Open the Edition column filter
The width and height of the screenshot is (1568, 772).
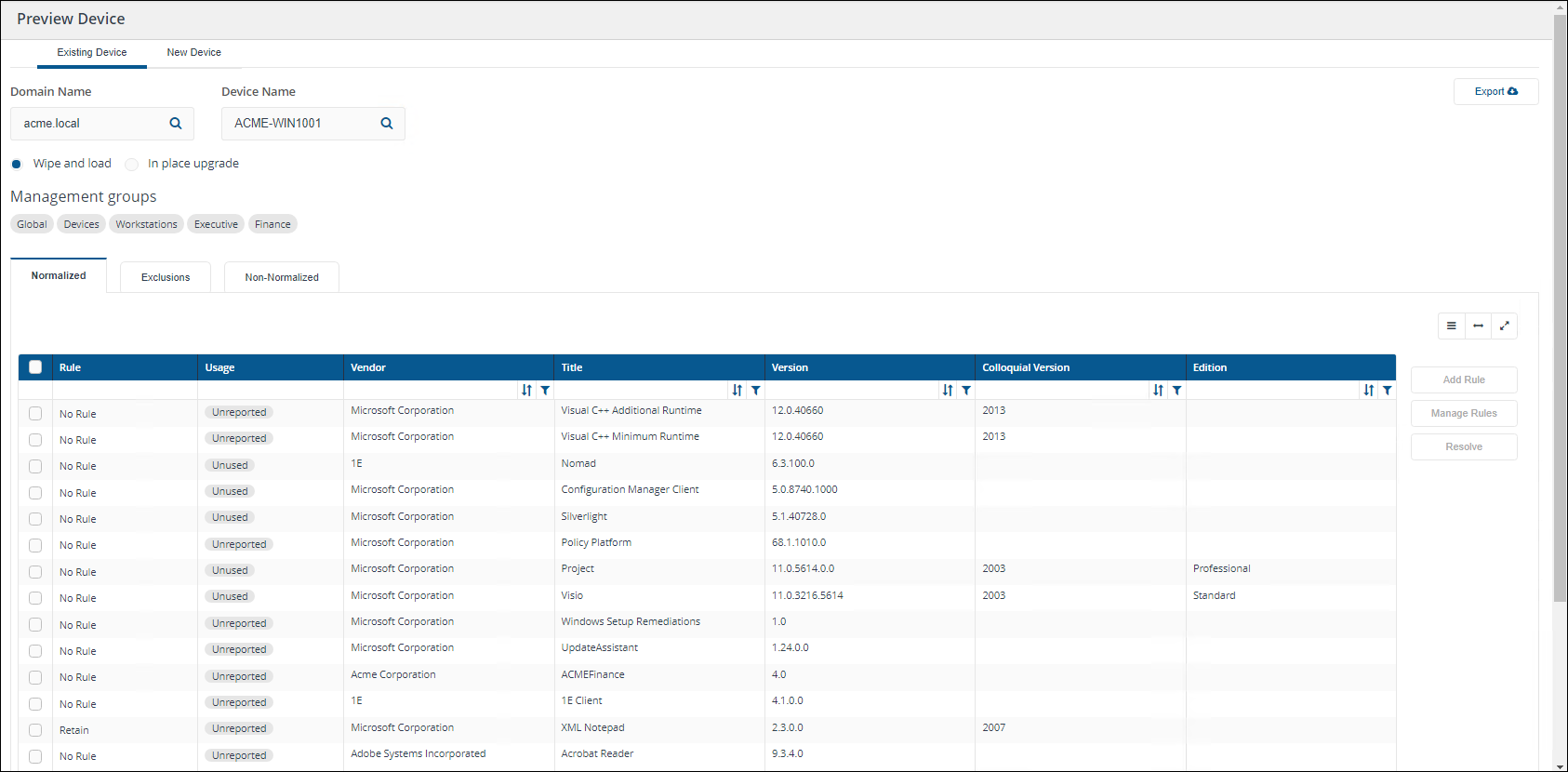1388,391
